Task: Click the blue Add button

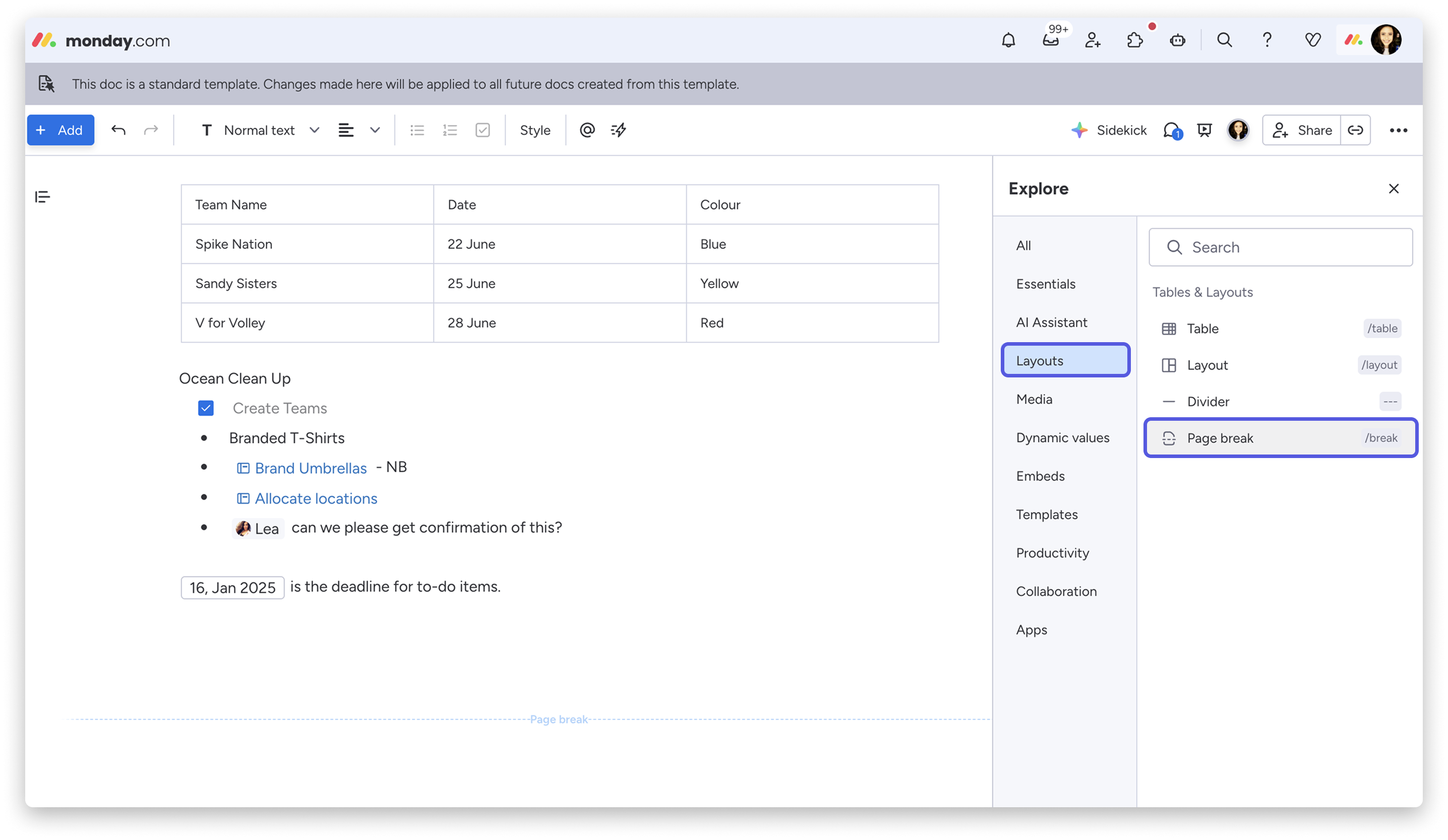Action: pyautogui.click(x=61, y=131)
